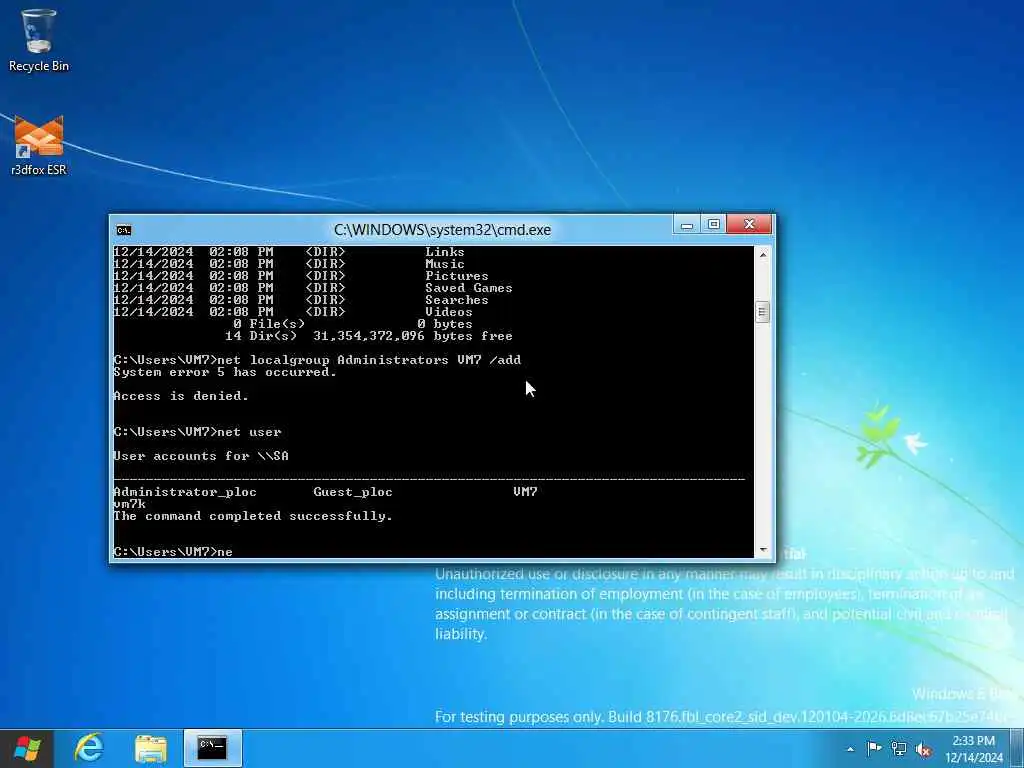Click the 'Pictures' directory entry
The image size is (1024, 768).
(456, 276)
